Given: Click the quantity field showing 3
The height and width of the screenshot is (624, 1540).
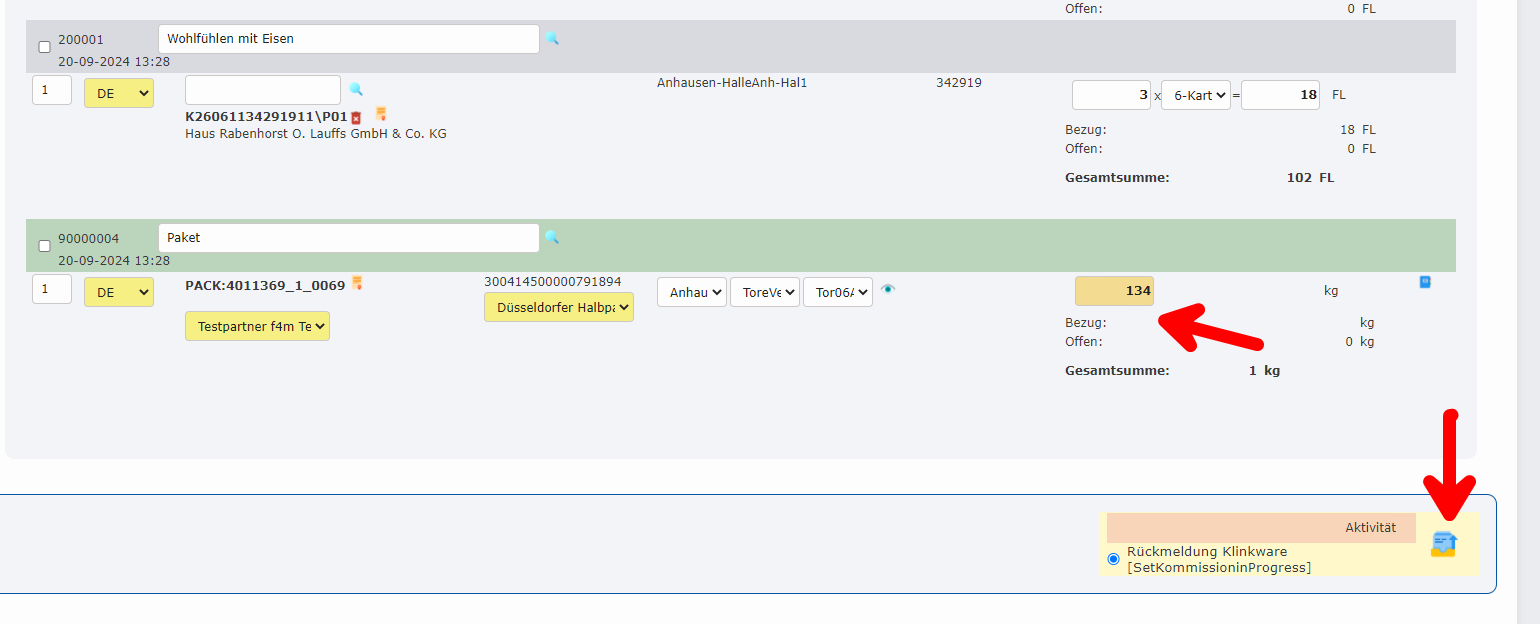Looking at the screenshot, I should (x=1111, y=95).
